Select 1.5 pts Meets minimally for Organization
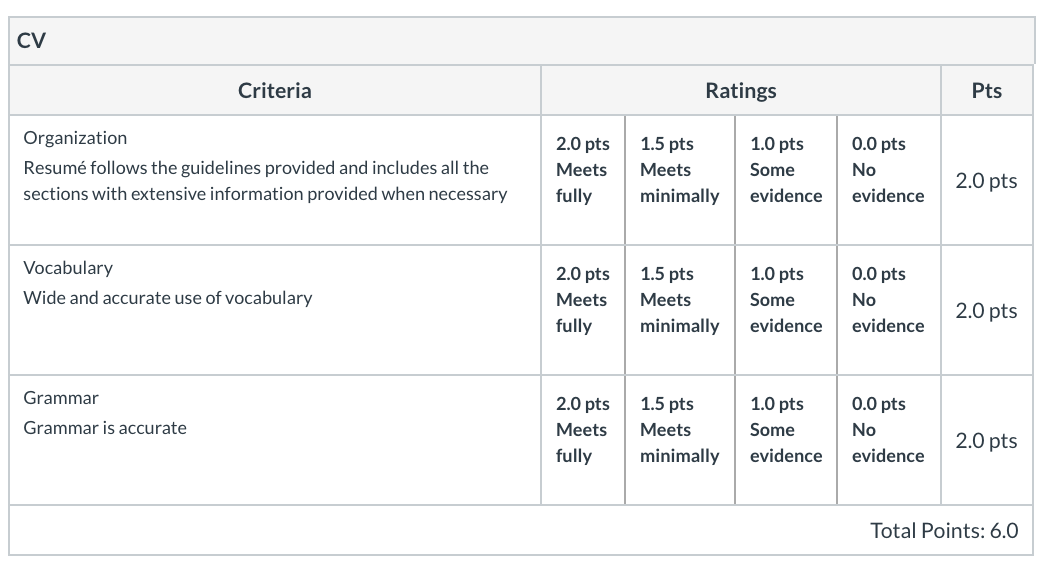 click(x=680, y=180)
